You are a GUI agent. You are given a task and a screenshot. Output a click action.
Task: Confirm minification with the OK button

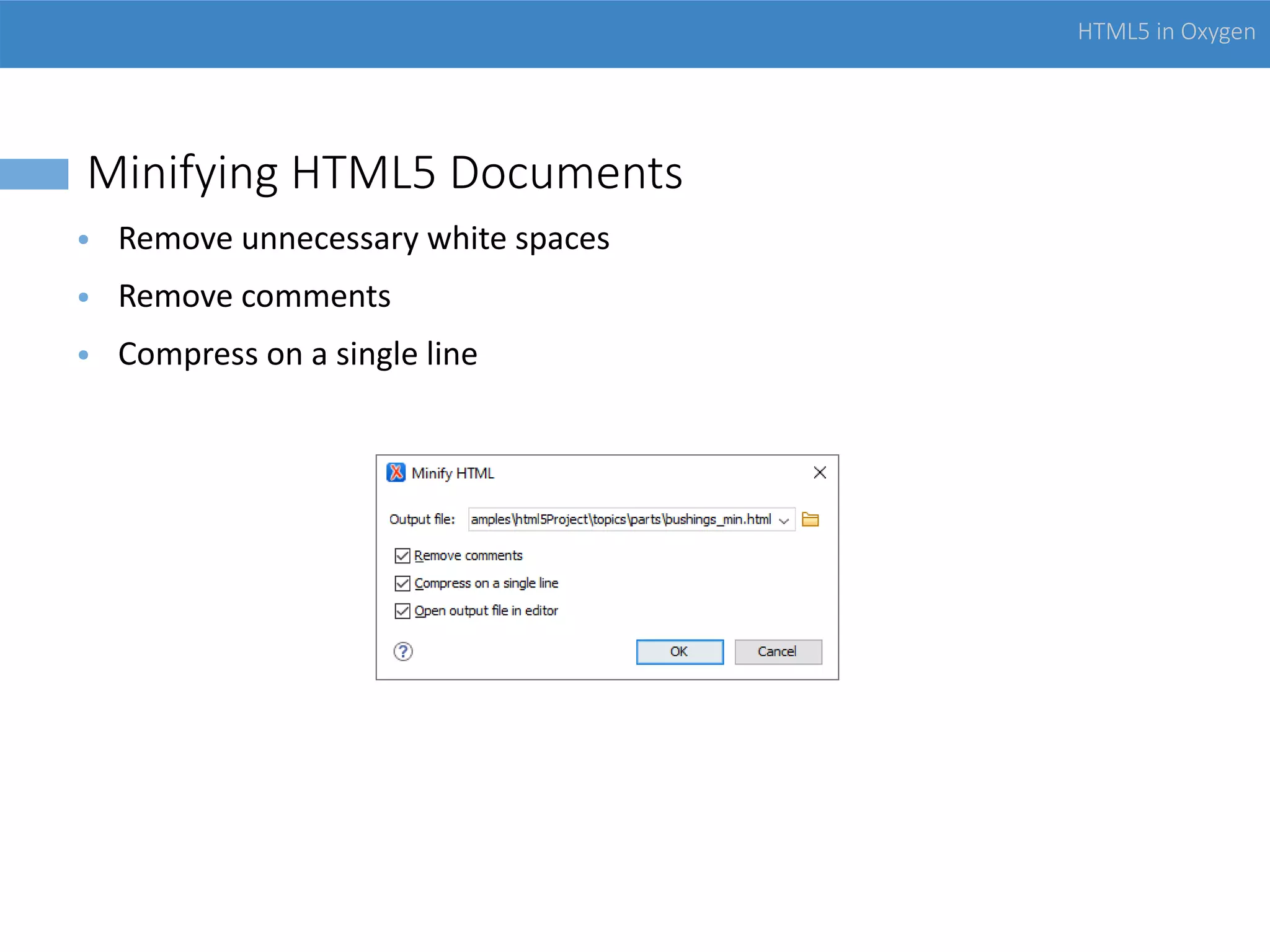pyautogui.click(x=680, y=652)
